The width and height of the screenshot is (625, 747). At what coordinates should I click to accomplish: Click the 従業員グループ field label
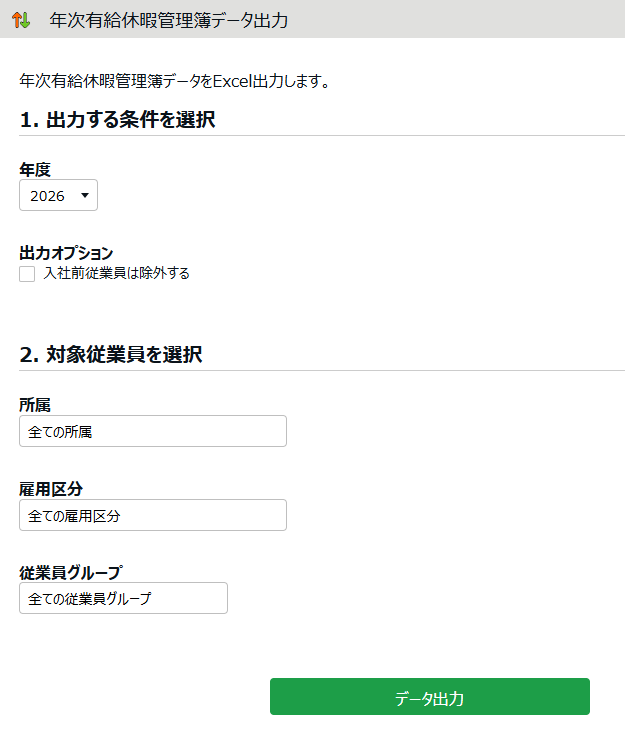[x=70, y=572]
